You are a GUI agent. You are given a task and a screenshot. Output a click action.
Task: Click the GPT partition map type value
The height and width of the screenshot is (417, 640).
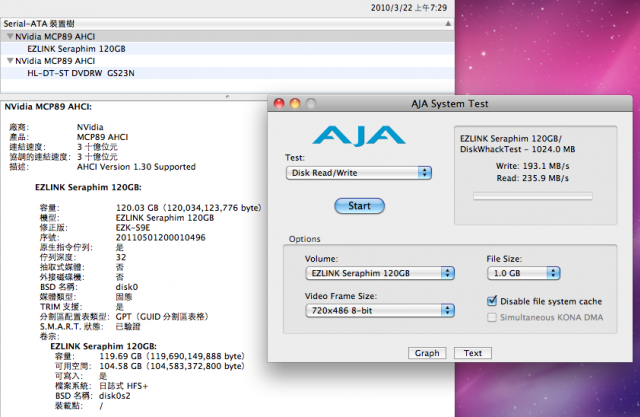(x=162, y=317)
